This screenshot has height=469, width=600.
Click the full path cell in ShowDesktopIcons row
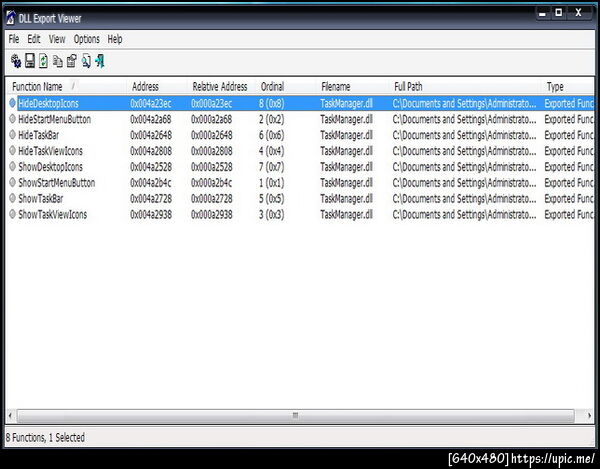[464, 167]
